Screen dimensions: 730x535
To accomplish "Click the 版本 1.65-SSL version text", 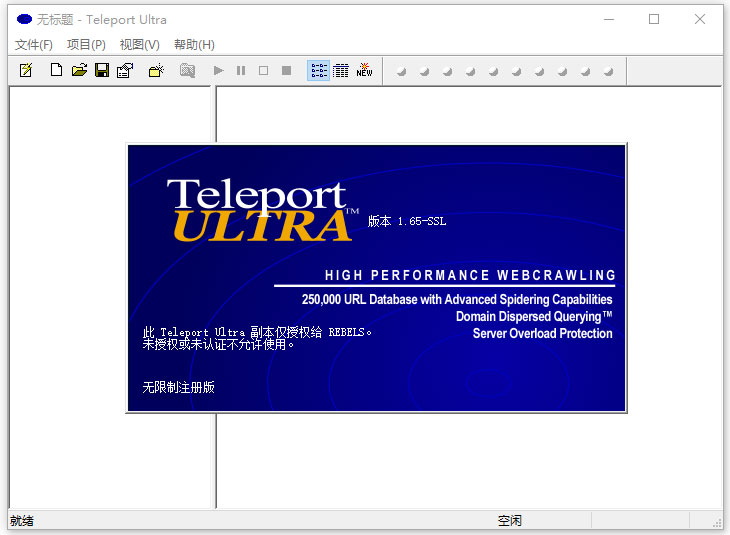I will coord(407,221).
